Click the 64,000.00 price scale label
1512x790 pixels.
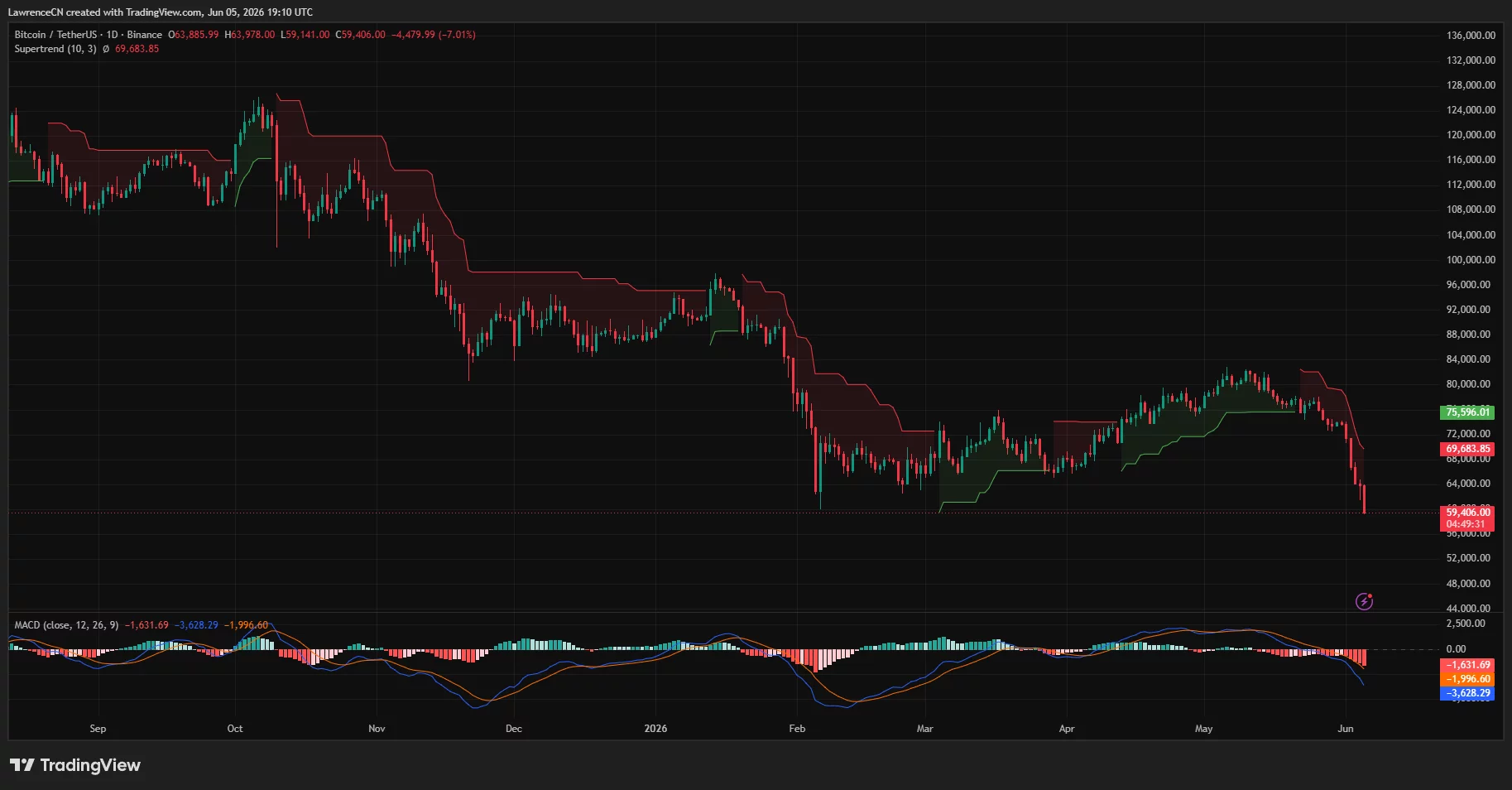[1468, 484]
